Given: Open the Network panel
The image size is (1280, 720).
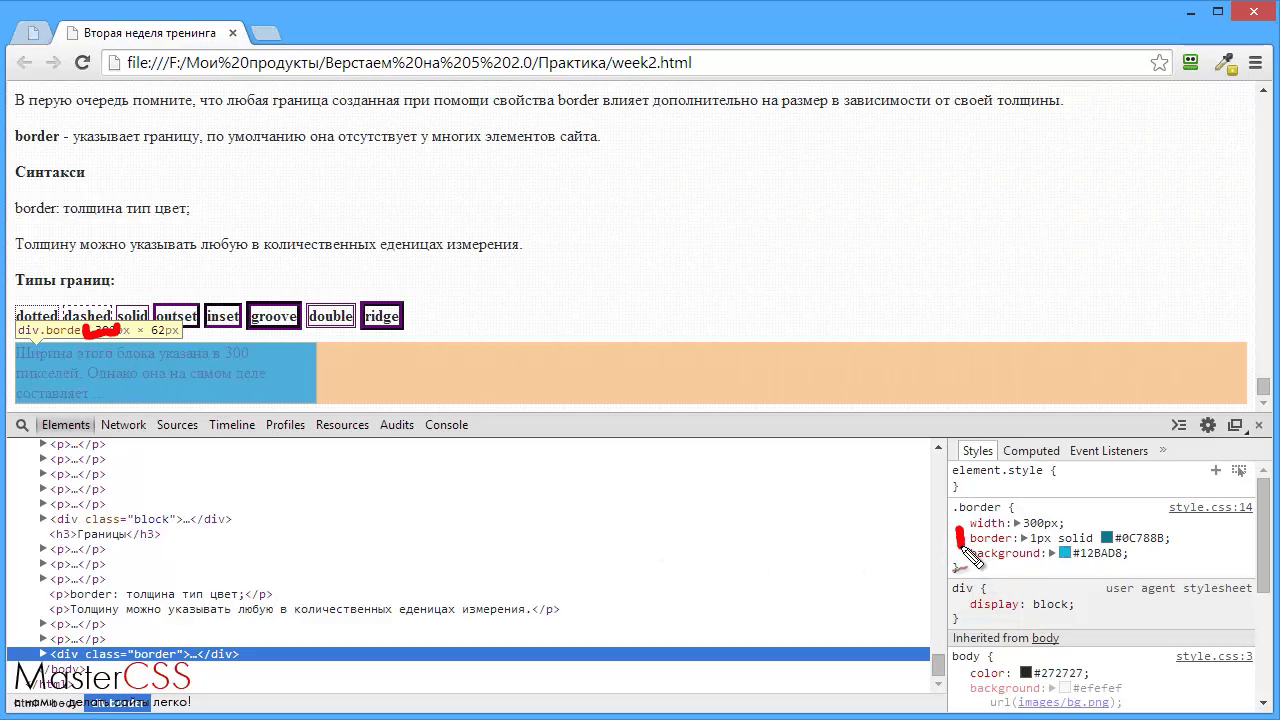Looking at the screenshot, I should 124,425.
